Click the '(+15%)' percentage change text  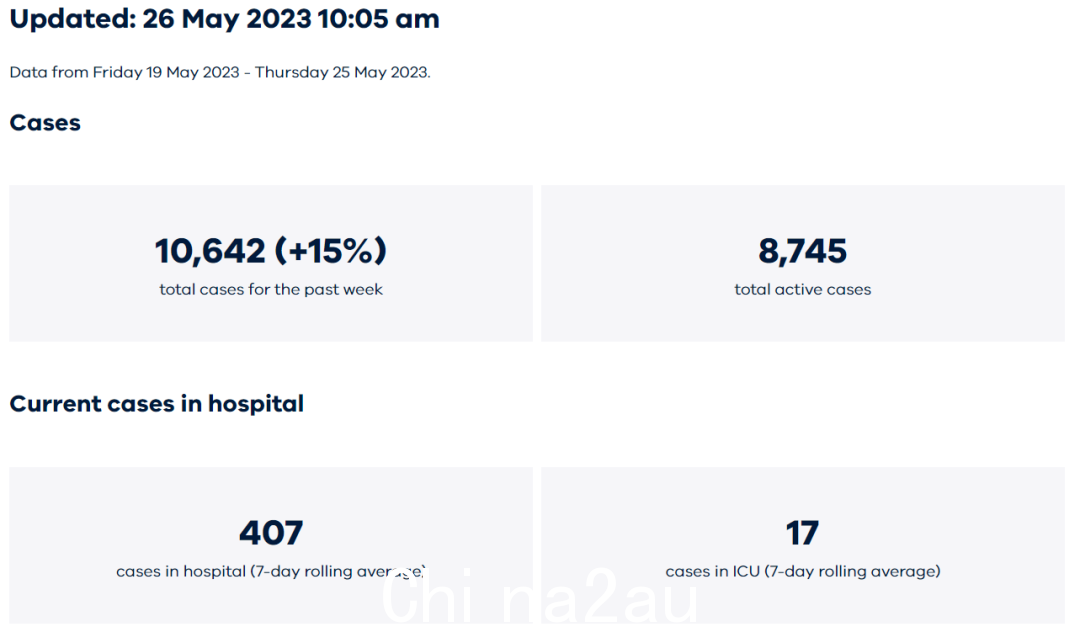point(331,251)
